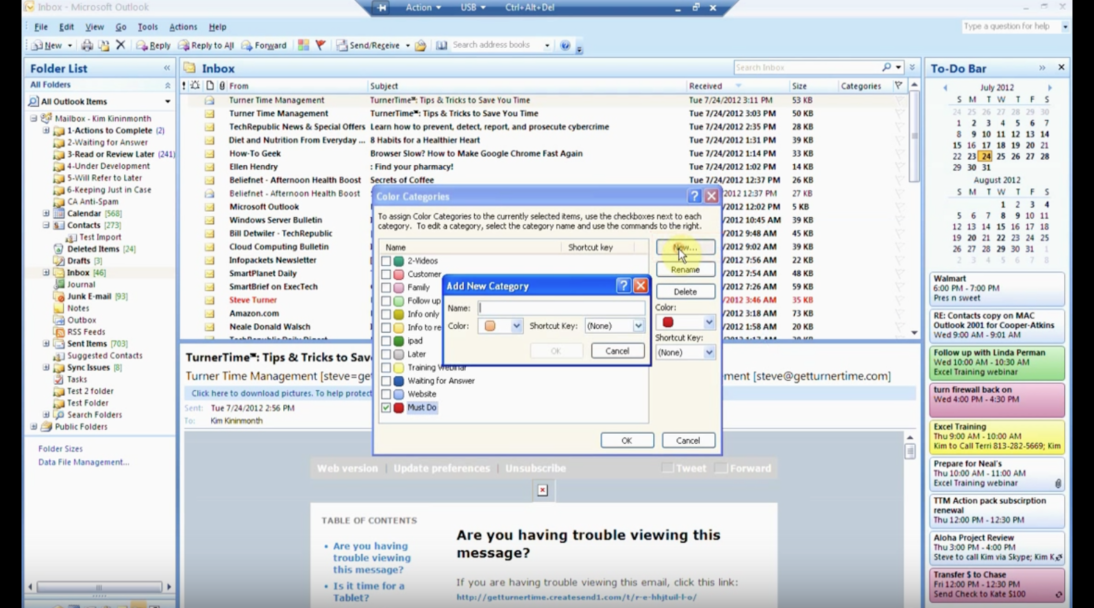This screenshot has width=1094, height=608.
Task: Click the Follow Up red flag icon
Action: click(320, 45)
